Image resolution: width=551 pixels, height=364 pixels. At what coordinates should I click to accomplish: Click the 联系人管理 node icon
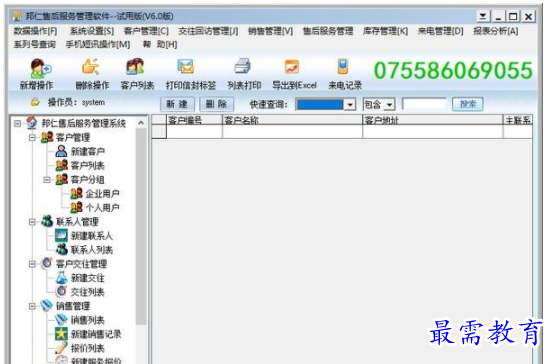pyautogui.click(x=47, y=221)
